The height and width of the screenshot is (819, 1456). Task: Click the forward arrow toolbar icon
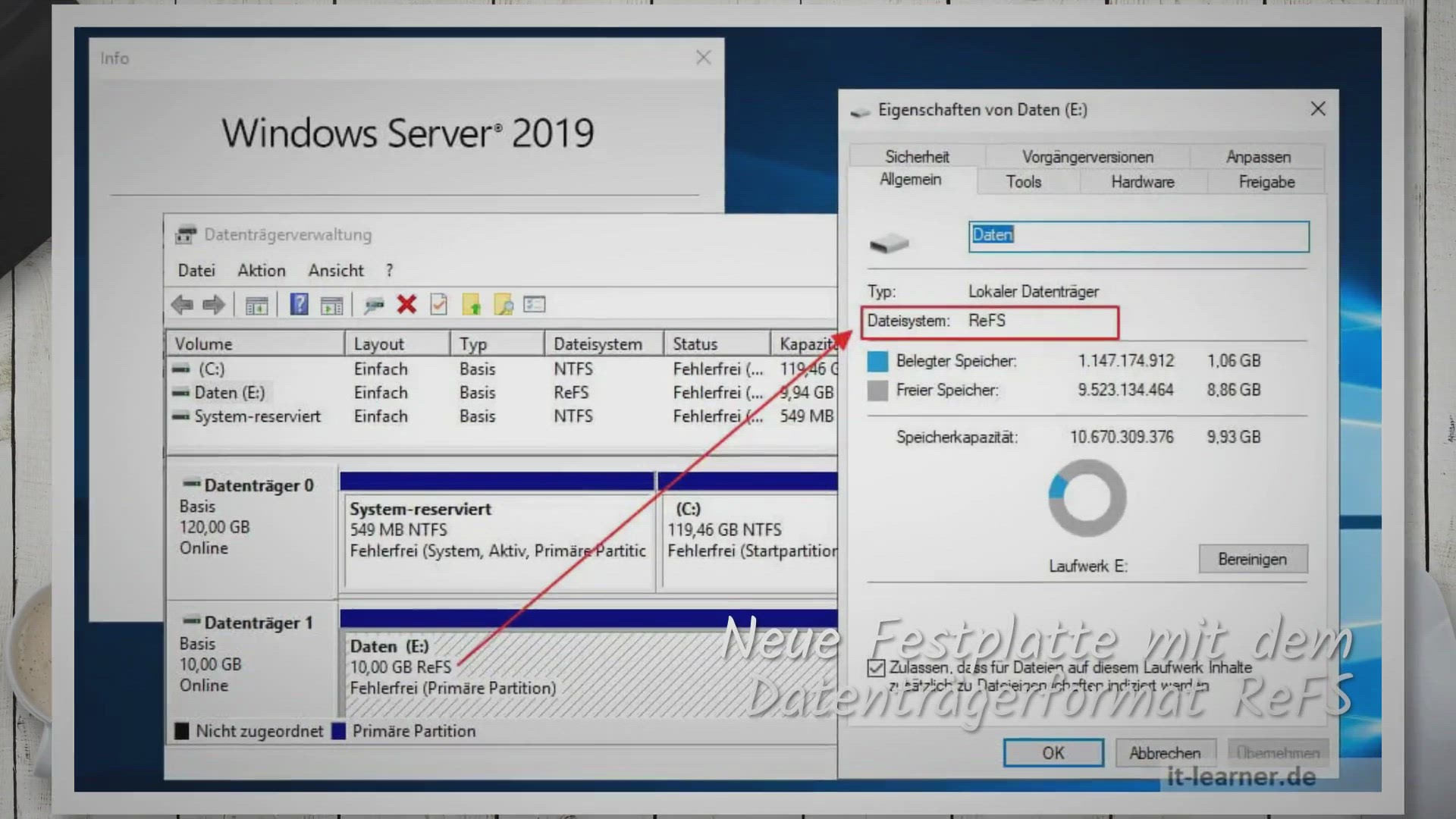coord(214,305)
